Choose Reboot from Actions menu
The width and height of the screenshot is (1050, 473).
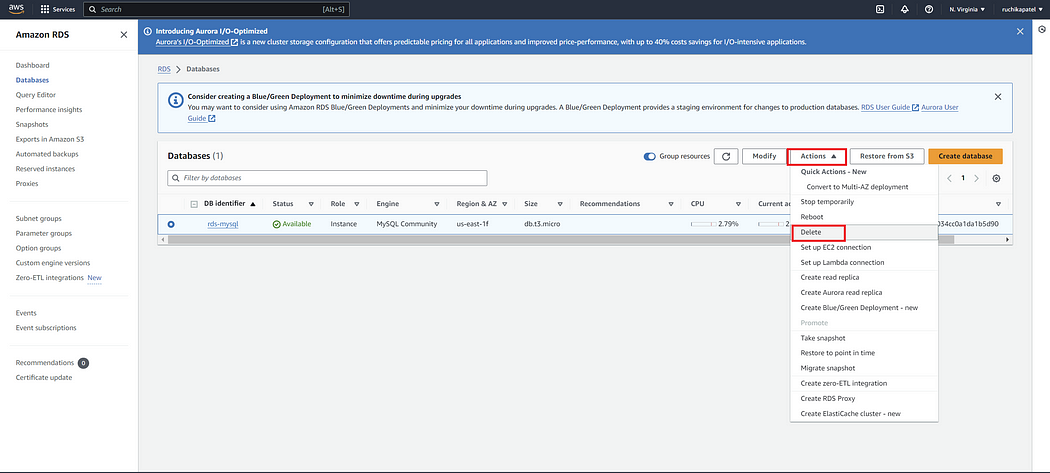click(864, 217)
